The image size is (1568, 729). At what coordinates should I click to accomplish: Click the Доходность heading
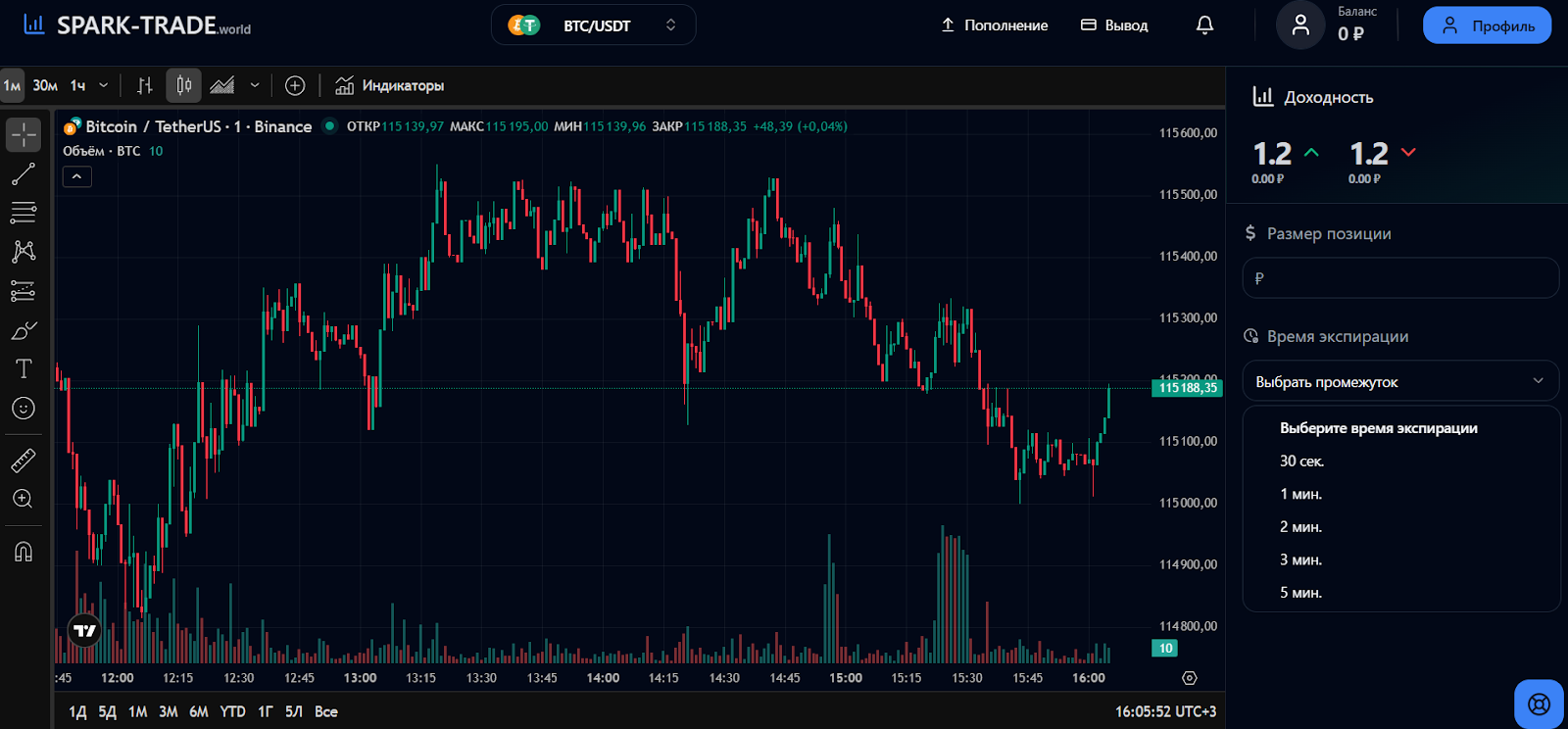coord(1328,97)
